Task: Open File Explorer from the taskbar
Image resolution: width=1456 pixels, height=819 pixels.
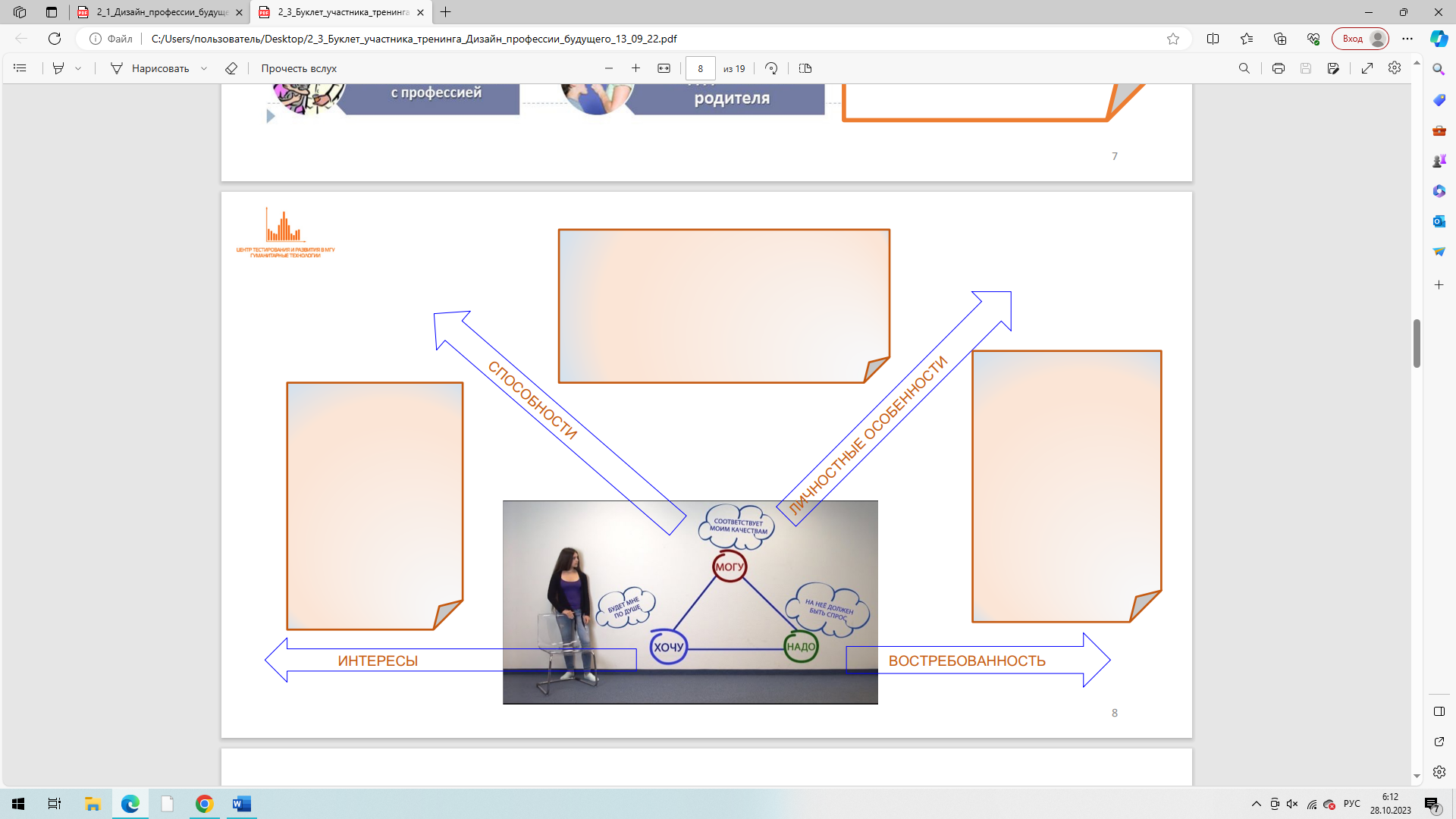Action: tap(93, 804)
